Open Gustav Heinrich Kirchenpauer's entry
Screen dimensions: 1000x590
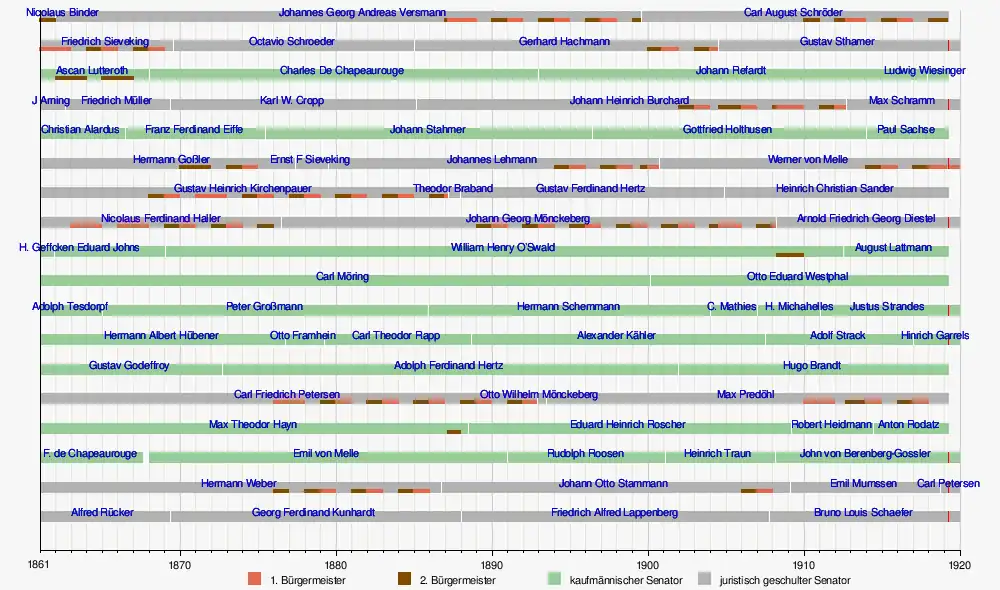click(x=243, y=189)
